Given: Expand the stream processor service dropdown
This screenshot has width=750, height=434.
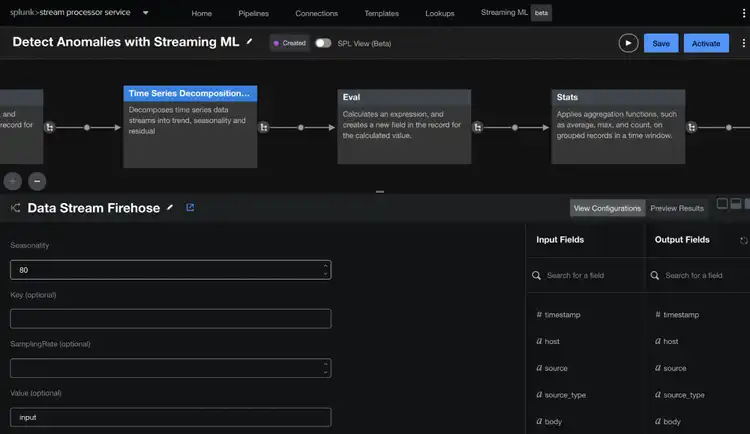Looking at the screenshot, I should pyautogui.click(x=145, y=13).
